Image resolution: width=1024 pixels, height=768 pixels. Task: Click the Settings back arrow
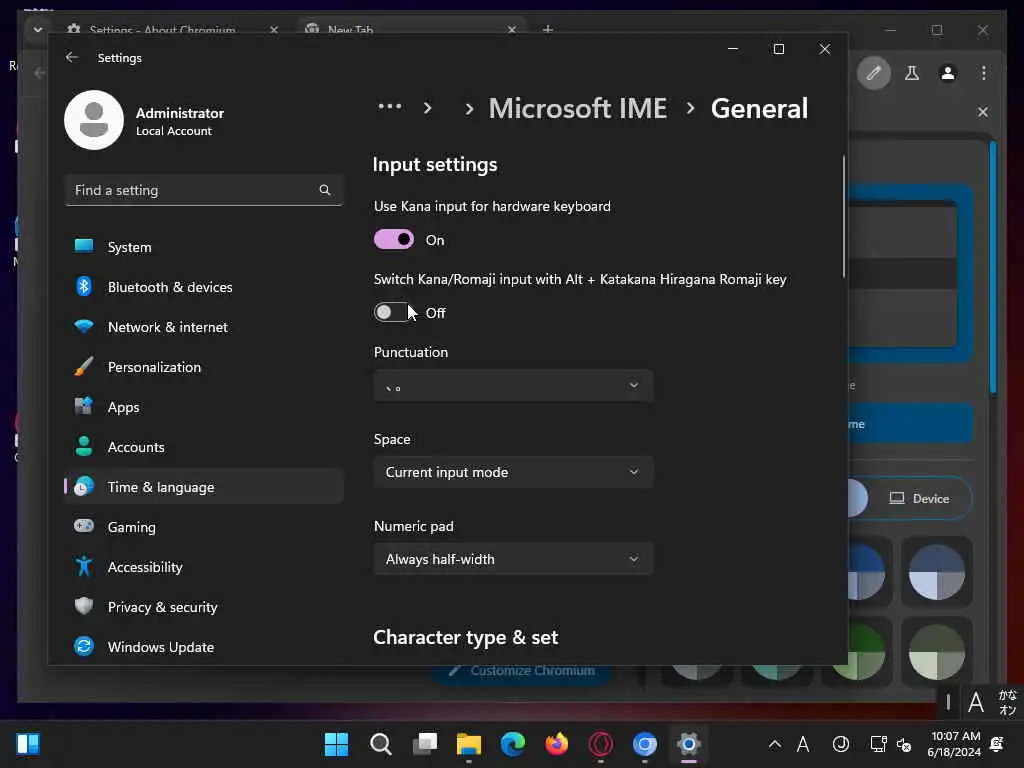coord(72,57)
